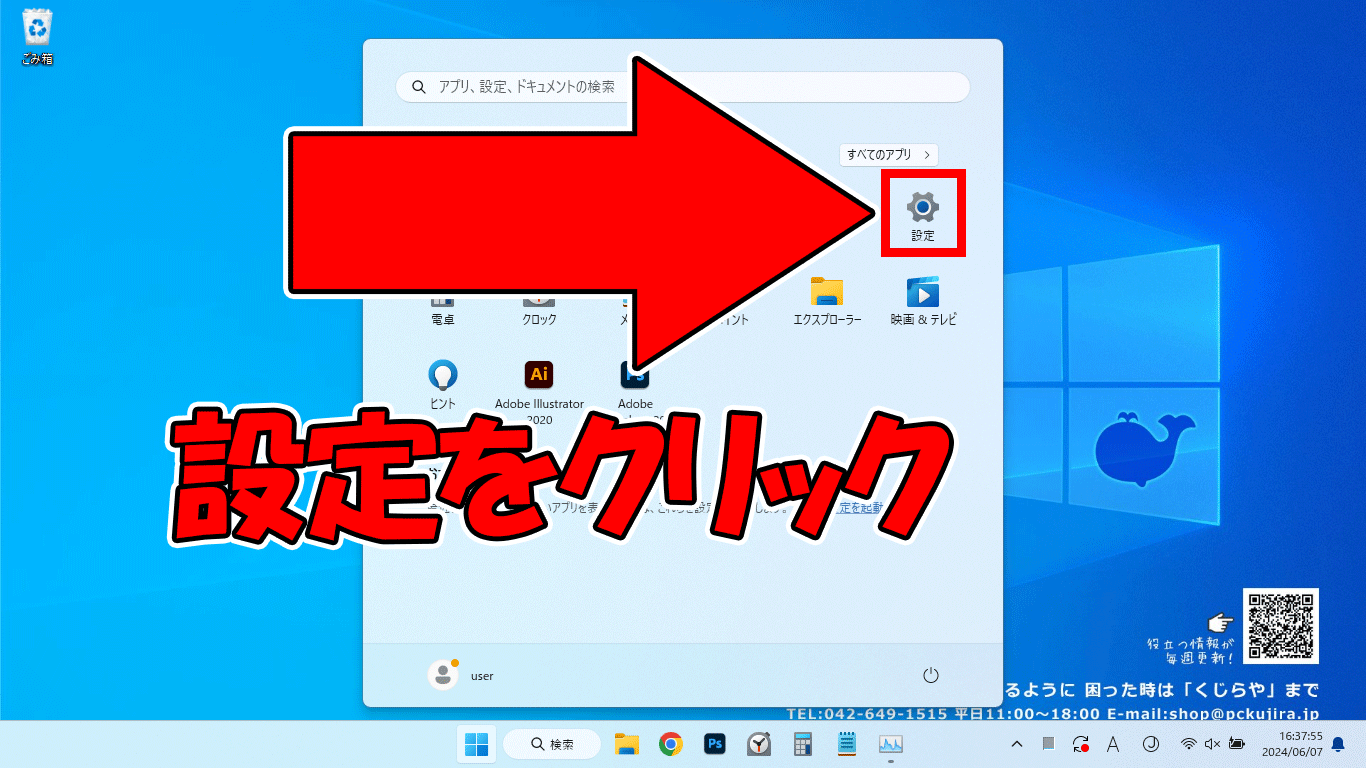This screenshot has height=768, width=1366.
Task: Open the 検索 box on the taskbar
Action: click(x=552, y=744)
